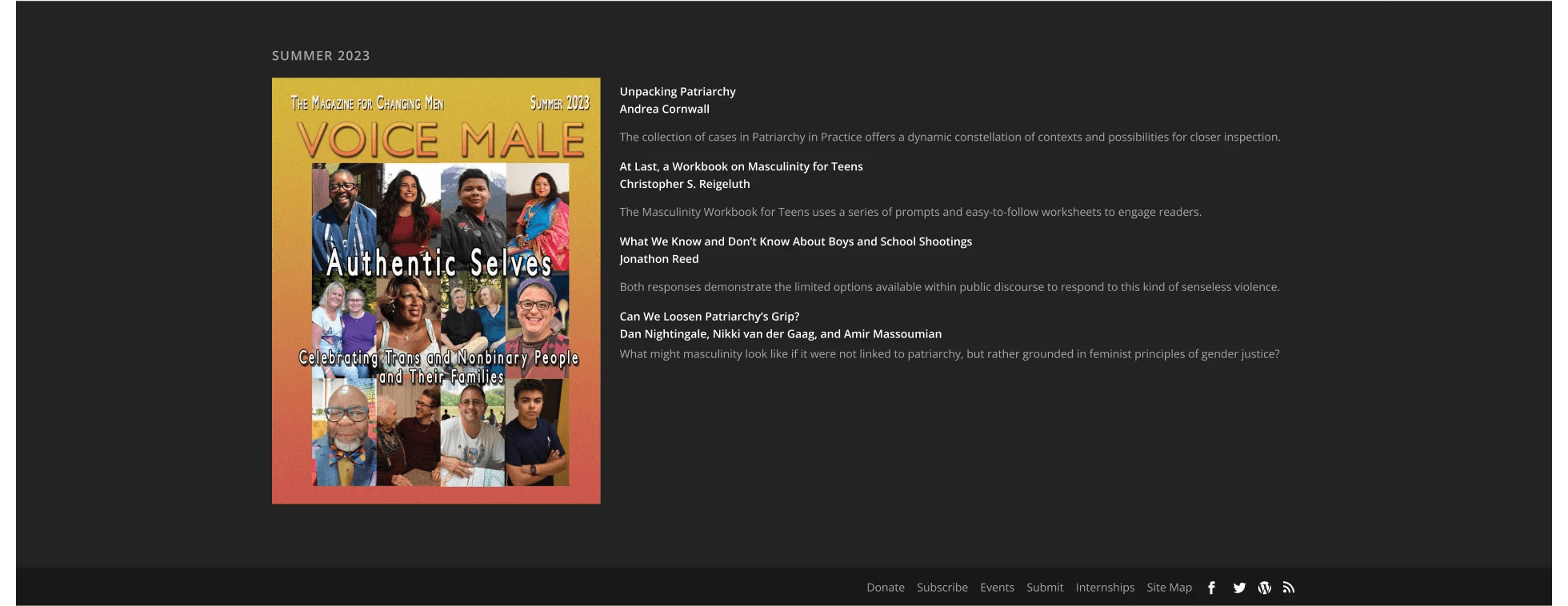Click authors Dan Nightingale, Nikki van der Gaag line
Screen dimensions: 1568x606
coord(781,334)
